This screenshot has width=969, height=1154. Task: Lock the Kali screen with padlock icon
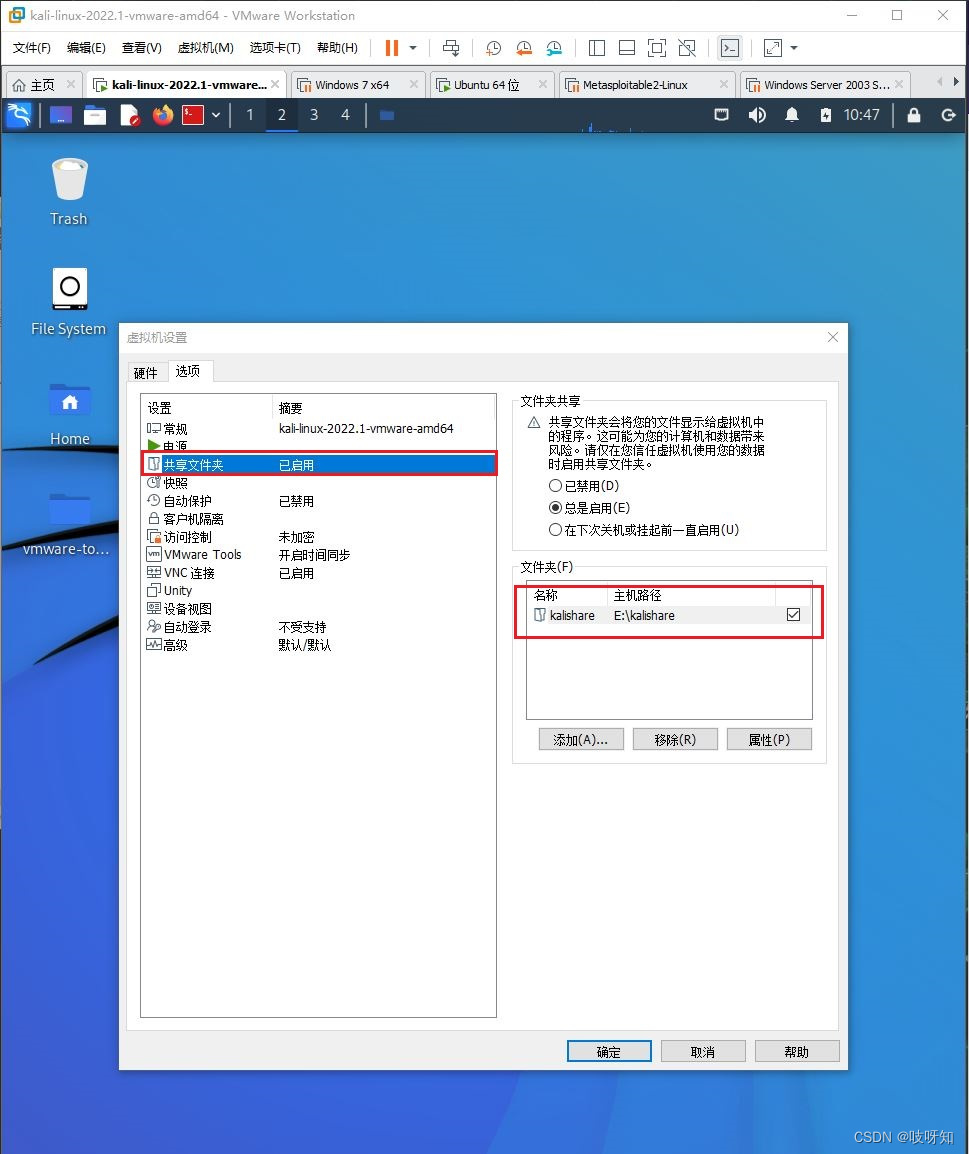point(914,115)
